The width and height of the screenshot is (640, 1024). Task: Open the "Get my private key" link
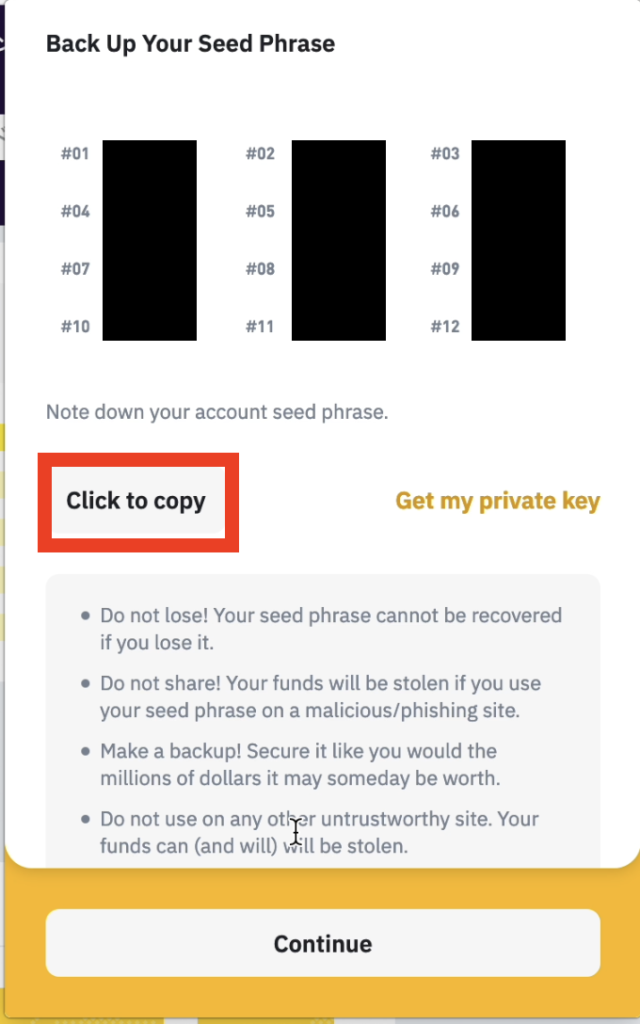point(498,501)
